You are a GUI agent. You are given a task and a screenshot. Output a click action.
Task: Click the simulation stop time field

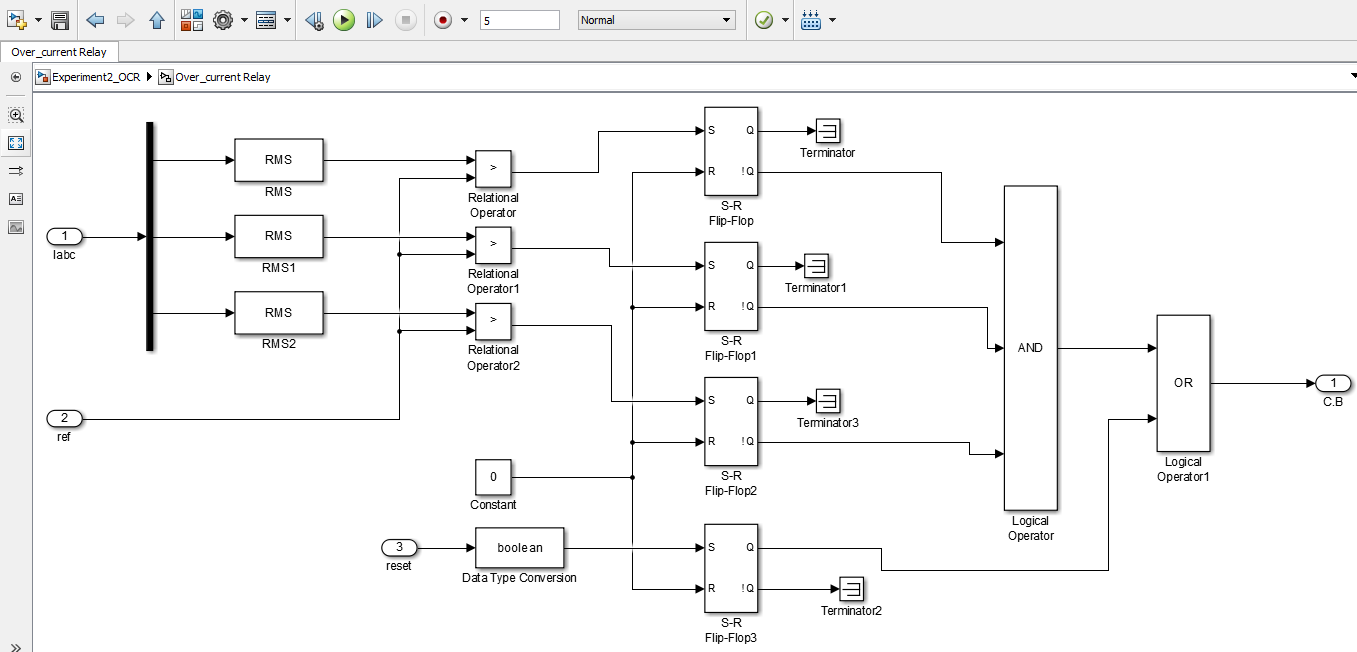519,20
